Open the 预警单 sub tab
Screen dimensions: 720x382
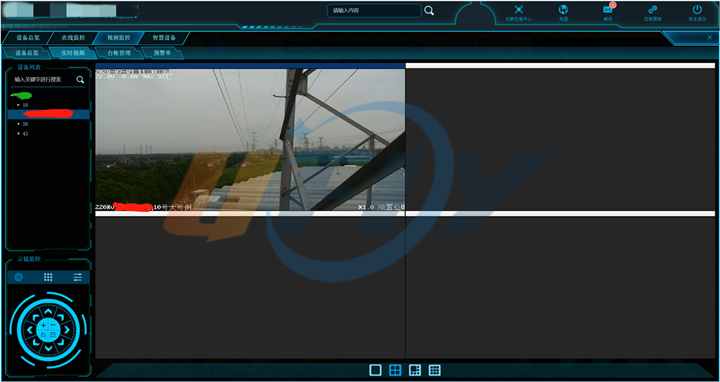tap(162, 53)
